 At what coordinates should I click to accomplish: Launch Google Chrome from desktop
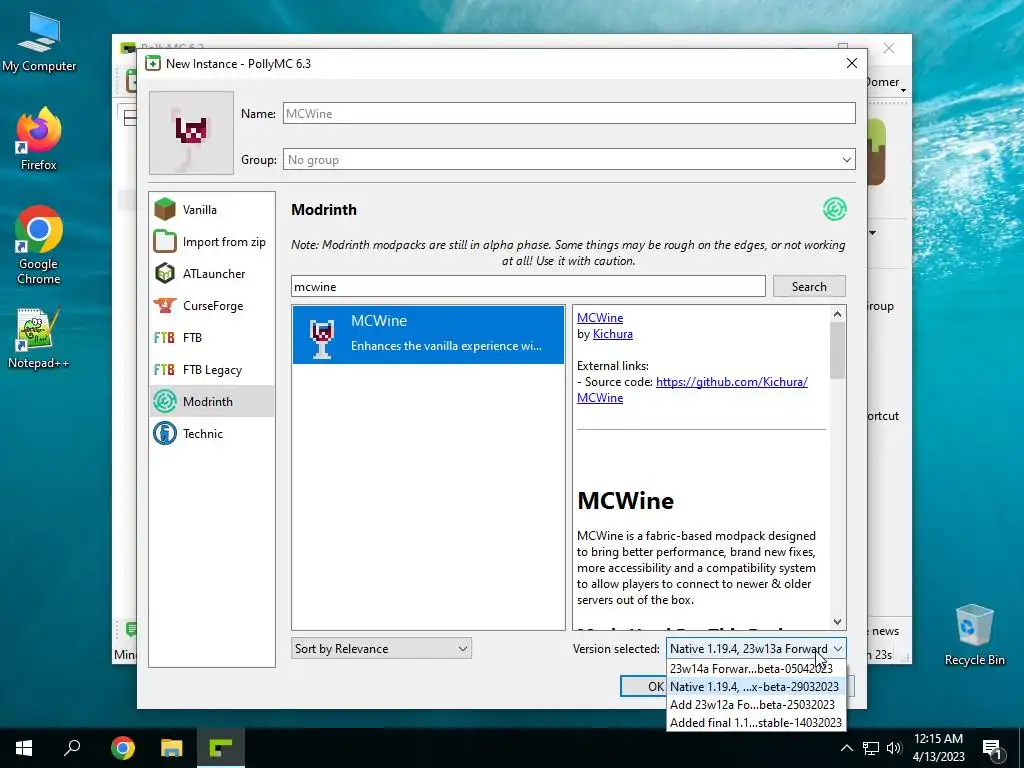coord(39,246)
